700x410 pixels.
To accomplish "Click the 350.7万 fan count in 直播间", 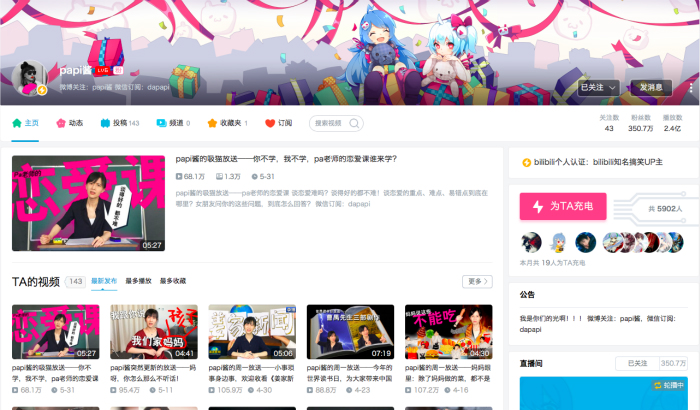I will [x=673, y=364].
